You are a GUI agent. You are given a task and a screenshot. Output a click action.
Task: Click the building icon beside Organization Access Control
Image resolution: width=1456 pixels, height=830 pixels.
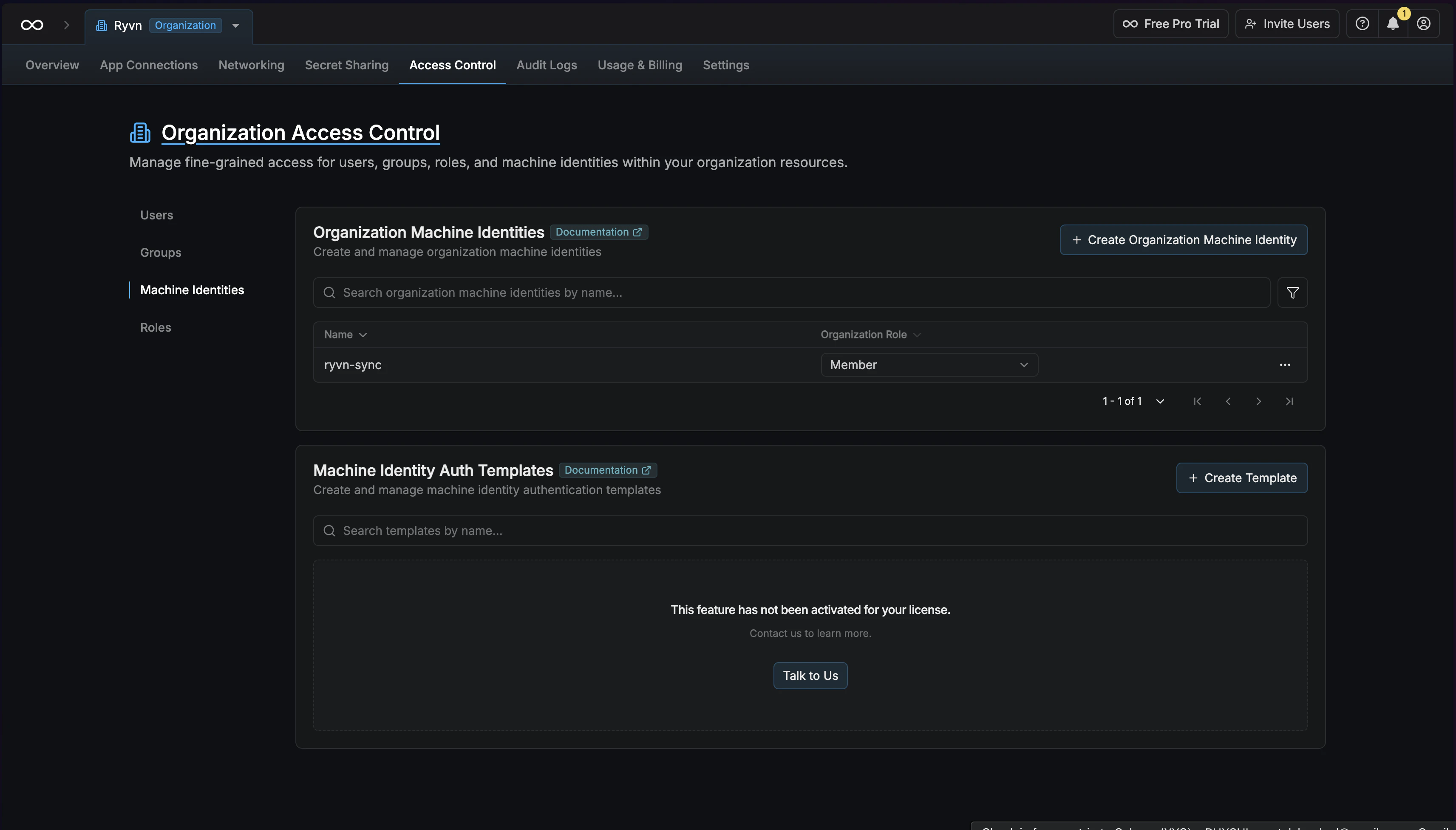(139, 132)
